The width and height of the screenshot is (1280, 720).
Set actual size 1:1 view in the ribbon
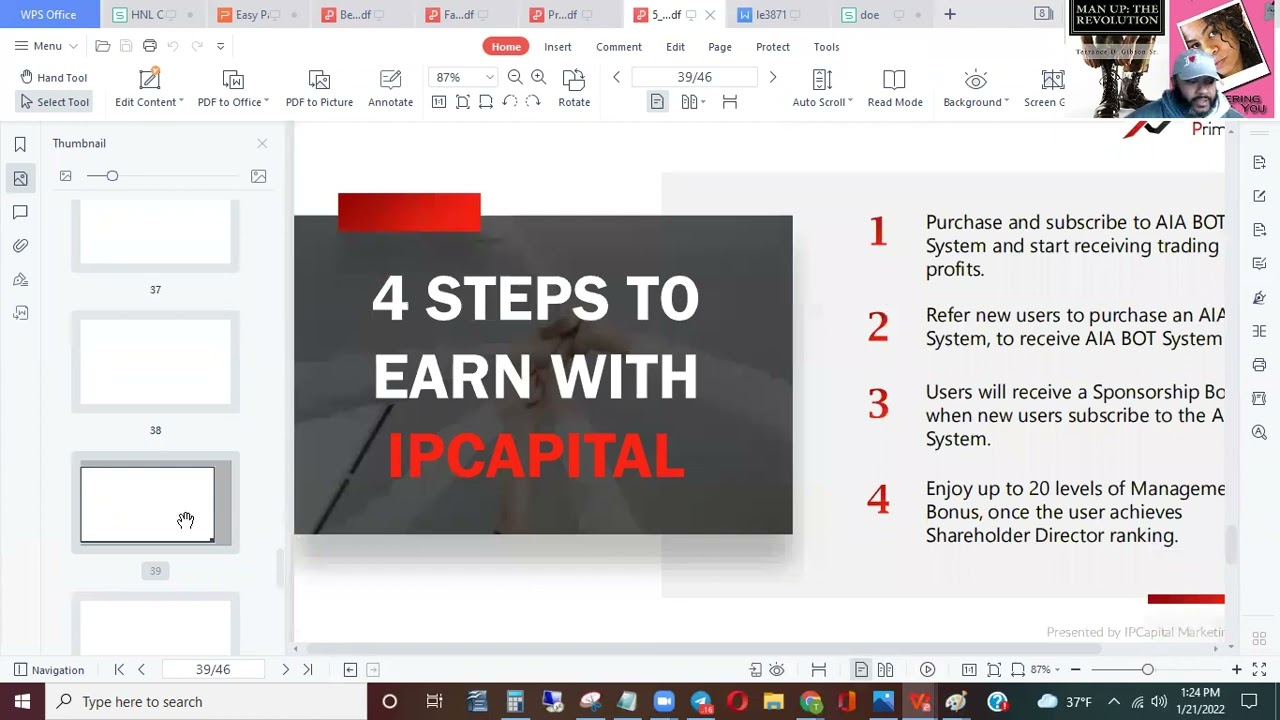coord(439,102)
